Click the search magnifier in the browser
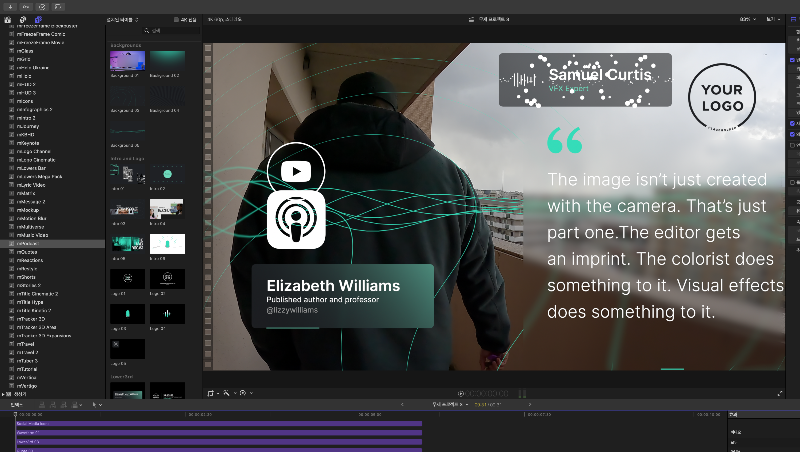Viewport: 800px width, 452px height. point(146,31)
